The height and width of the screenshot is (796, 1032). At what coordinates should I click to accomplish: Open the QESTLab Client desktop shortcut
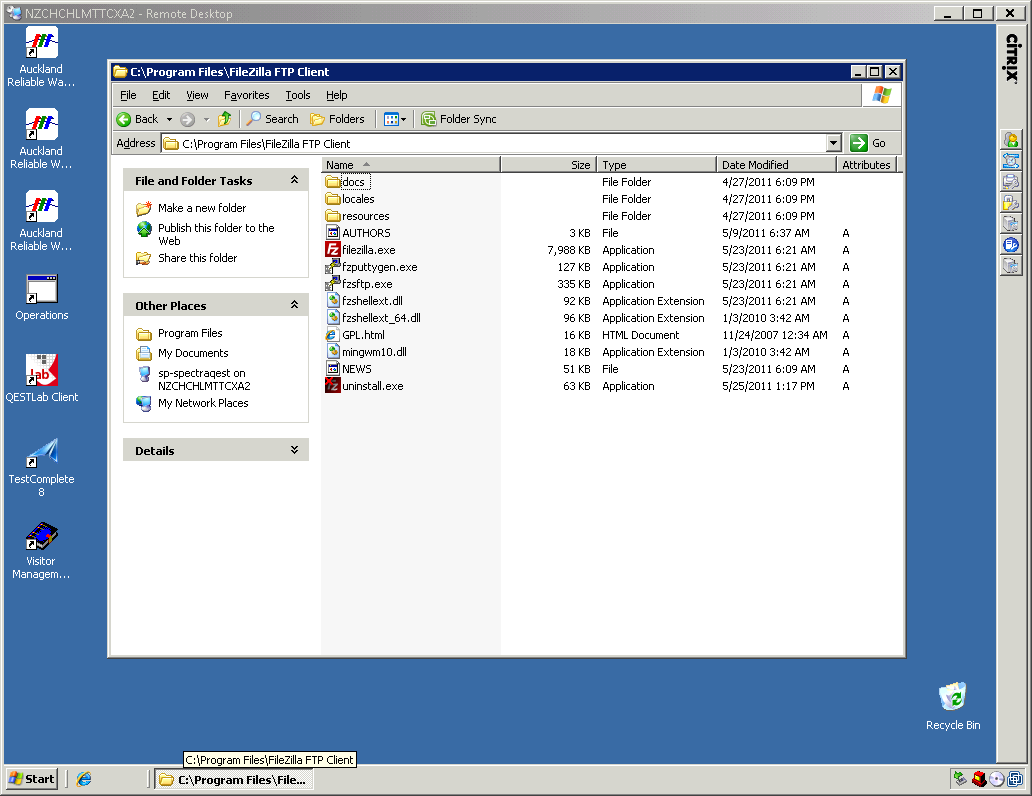(42, 371)
